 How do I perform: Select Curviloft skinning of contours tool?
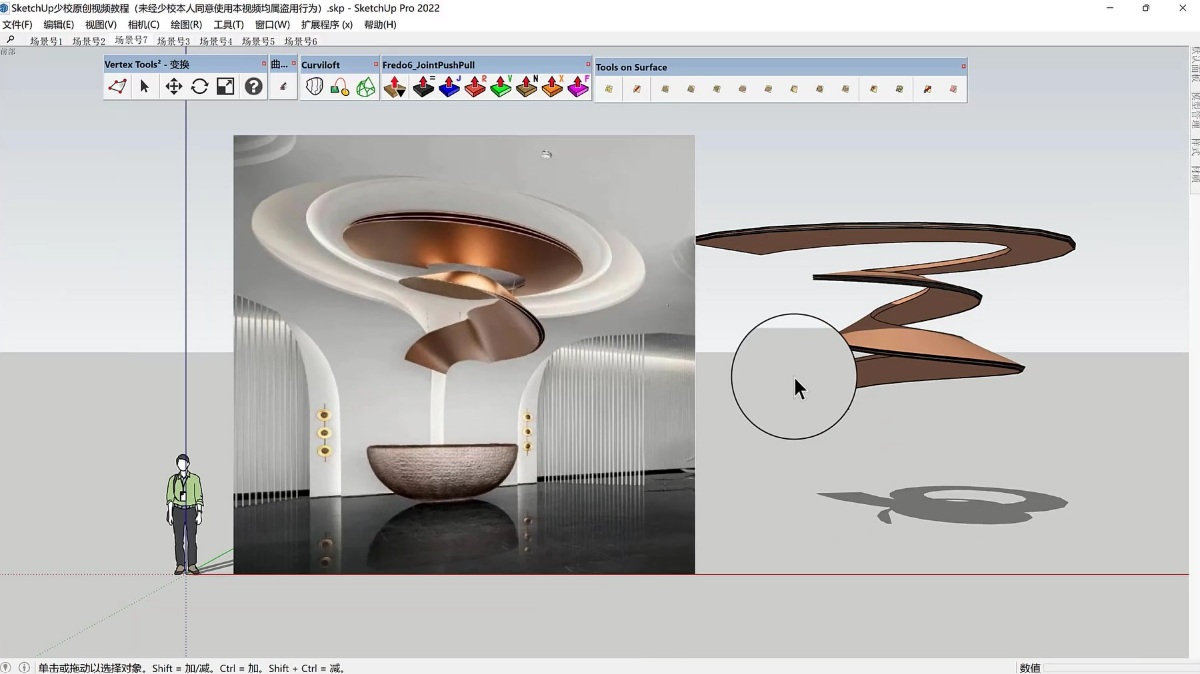pos(366,87)
